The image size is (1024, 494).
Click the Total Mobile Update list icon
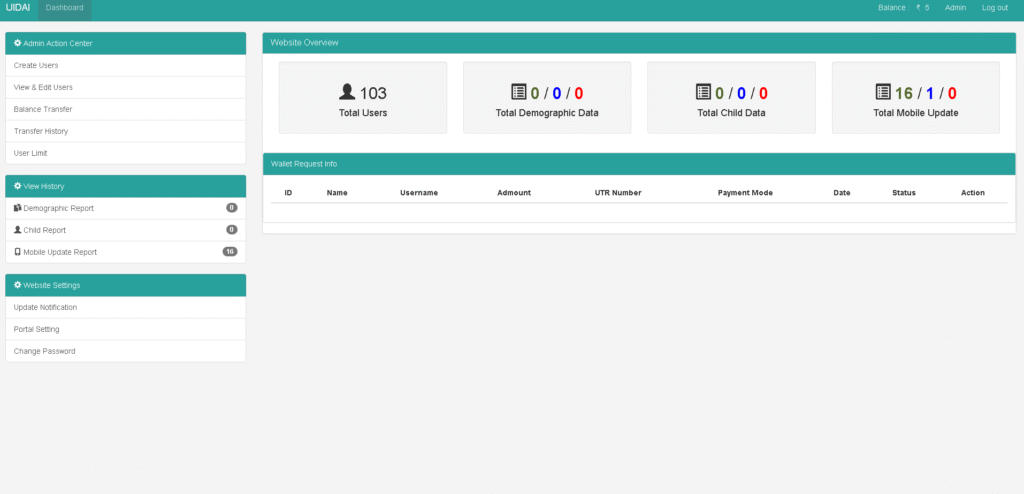pos(882,92)
